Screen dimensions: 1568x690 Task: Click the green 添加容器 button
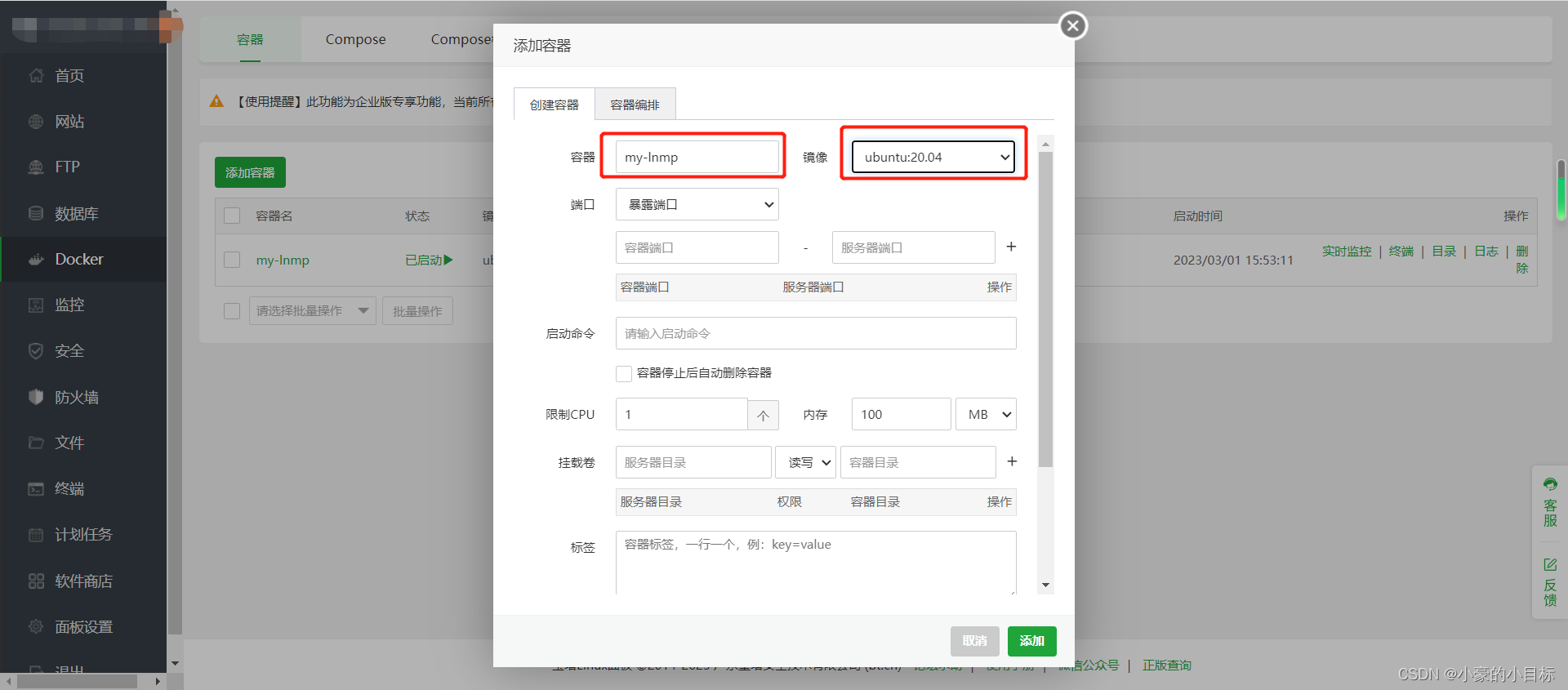(x=250, y=172)
